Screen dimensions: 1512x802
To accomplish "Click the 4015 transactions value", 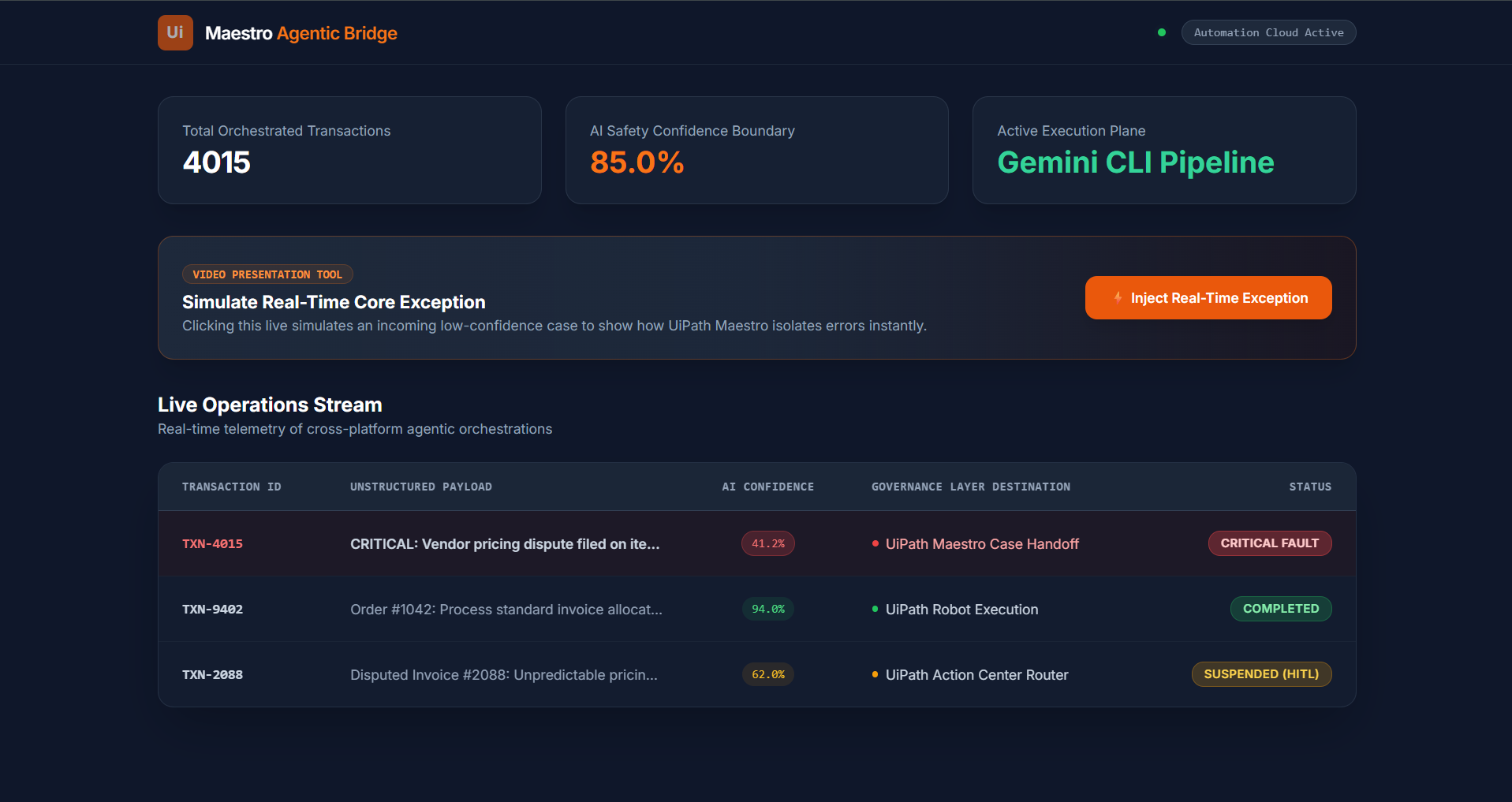I will (217, 162).
